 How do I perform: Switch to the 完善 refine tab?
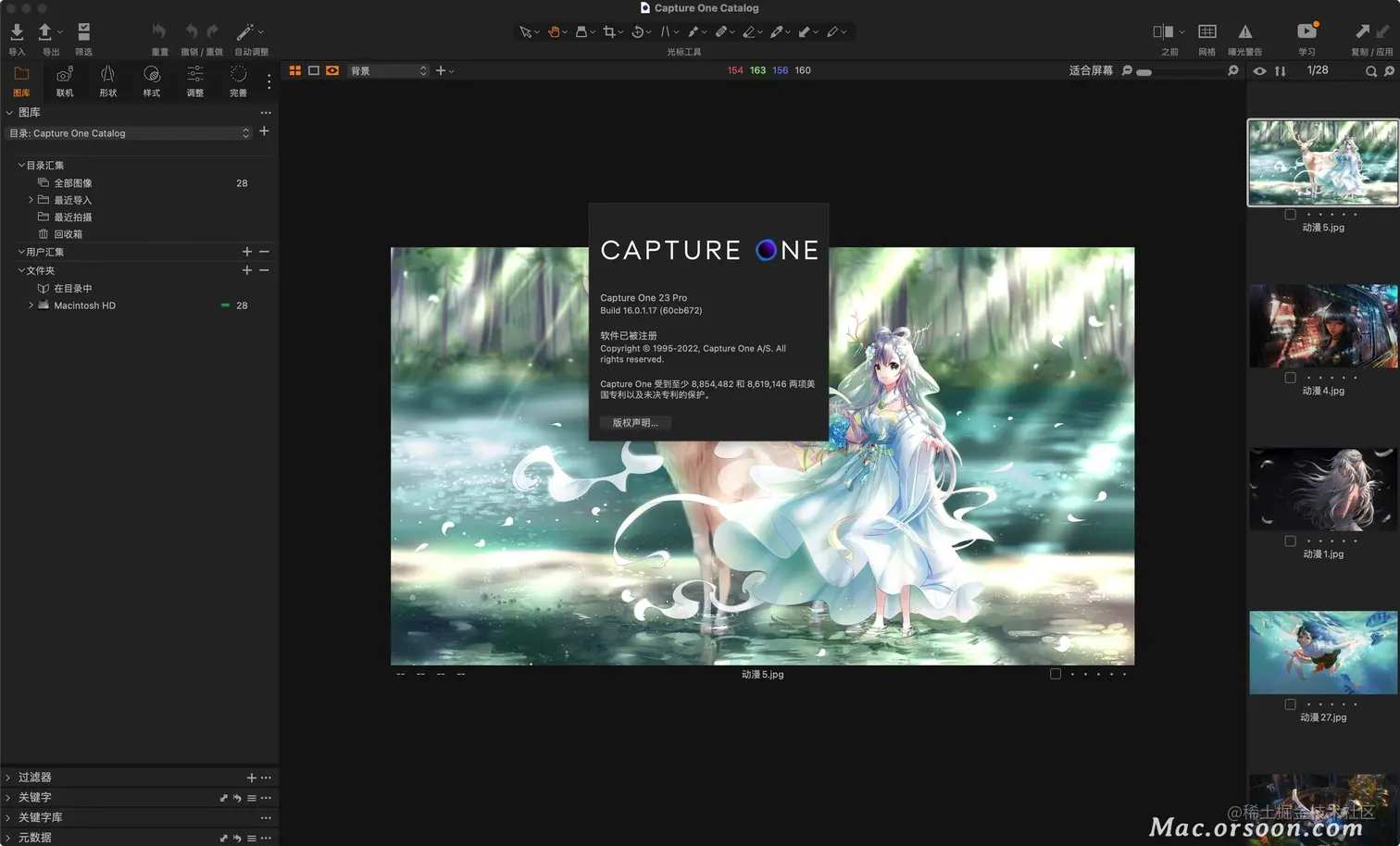click(238, 81)
